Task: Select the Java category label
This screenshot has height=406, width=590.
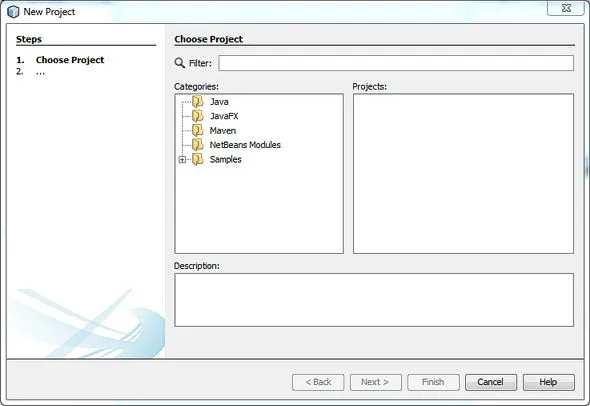Action: [219, 102]
